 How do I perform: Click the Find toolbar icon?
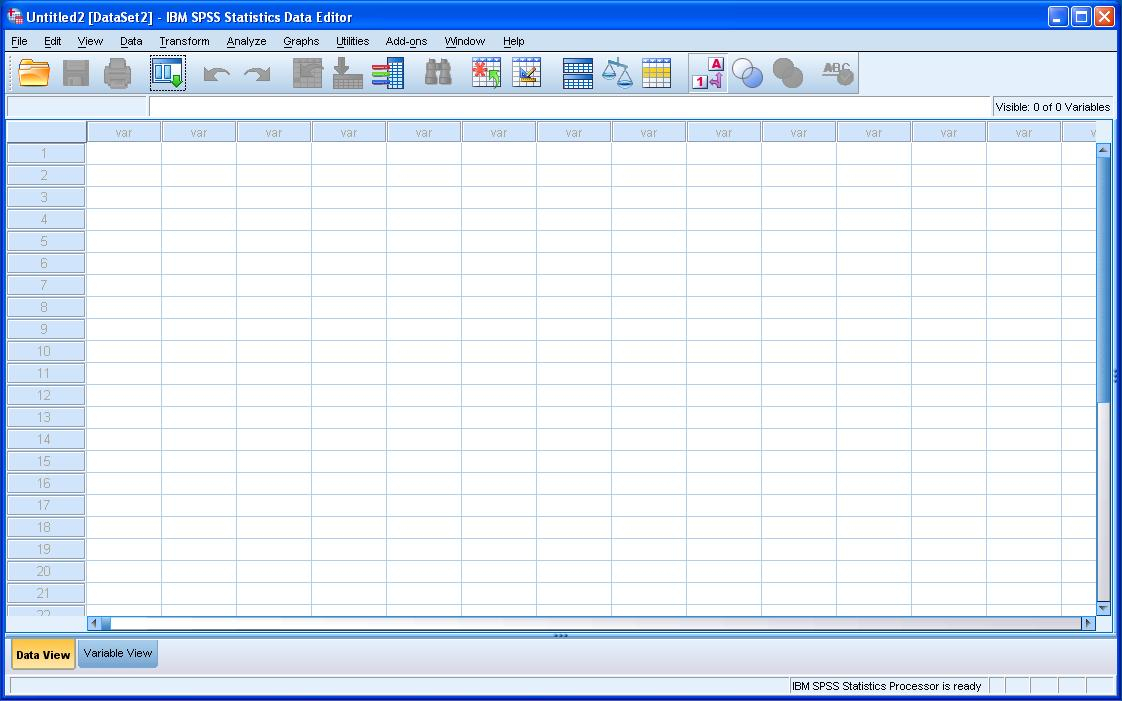coord(438,72)
